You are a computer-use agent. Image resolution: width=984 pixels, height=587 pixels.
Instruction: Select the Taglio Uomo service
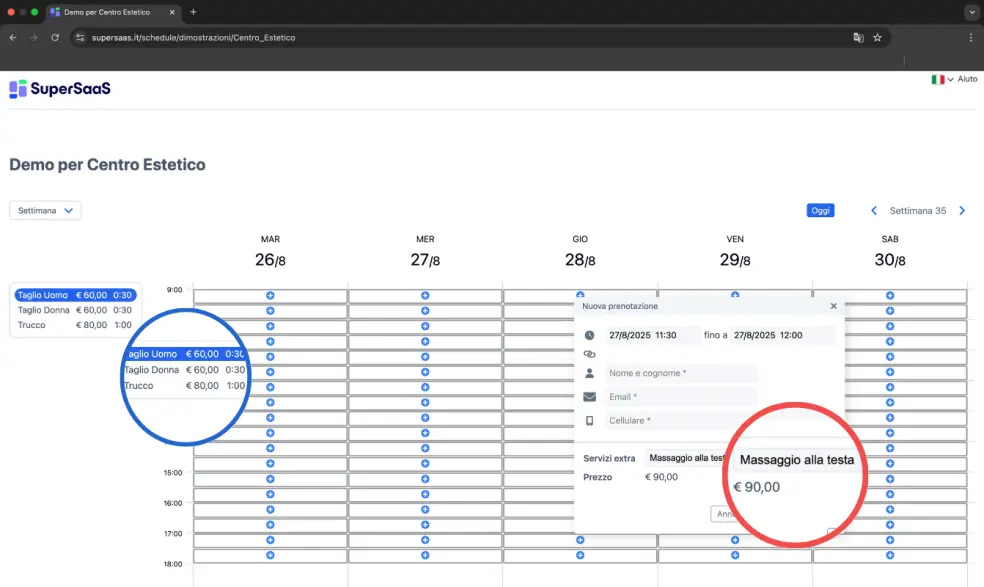(x=75, y=295)
